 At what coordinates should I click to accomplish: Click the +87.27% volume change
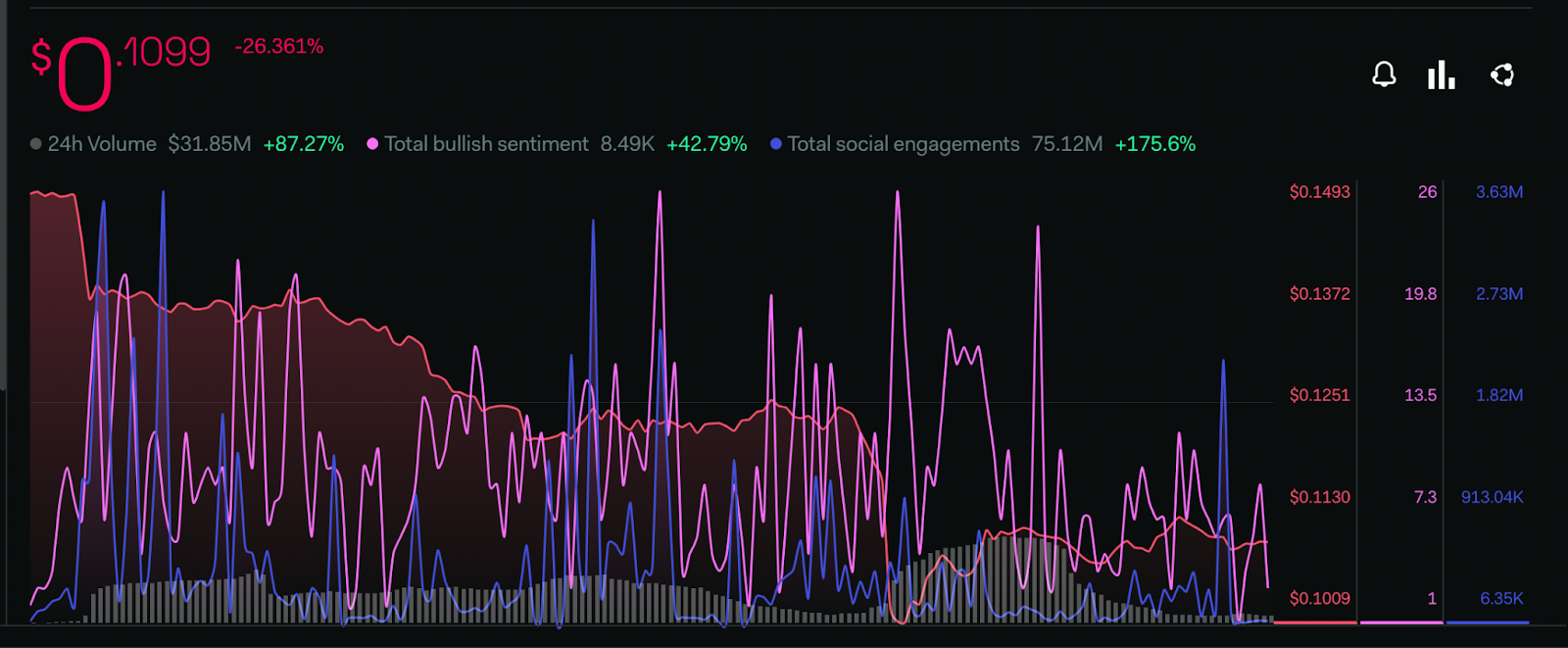[x=304, y=144]
